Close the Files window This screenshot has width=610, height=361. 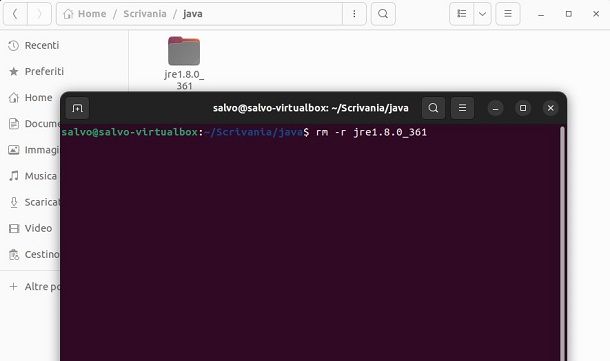tap(596, 14)
